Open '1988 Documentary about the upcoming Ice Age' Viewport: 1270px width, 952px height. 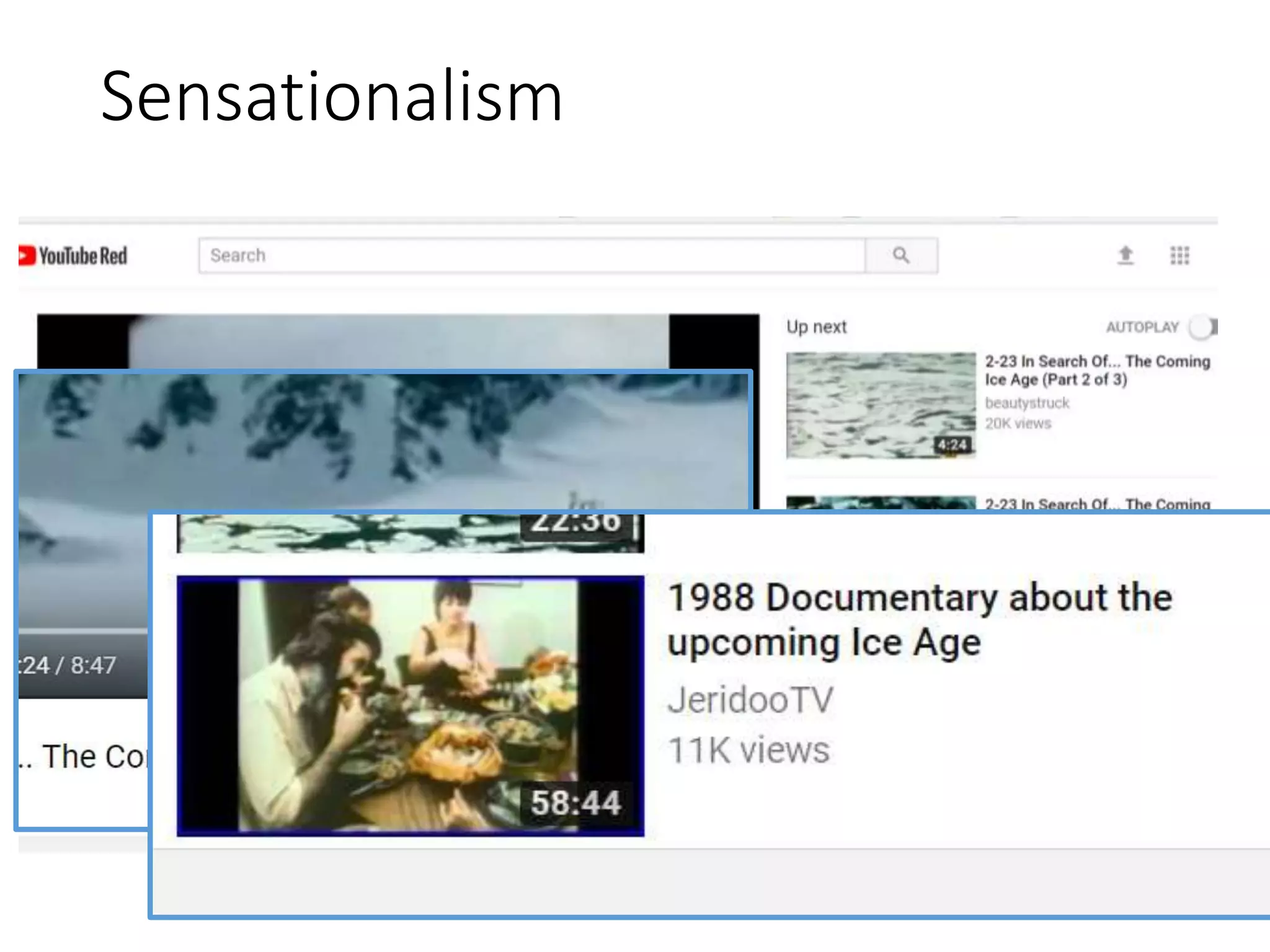click(x=920, y=619)
